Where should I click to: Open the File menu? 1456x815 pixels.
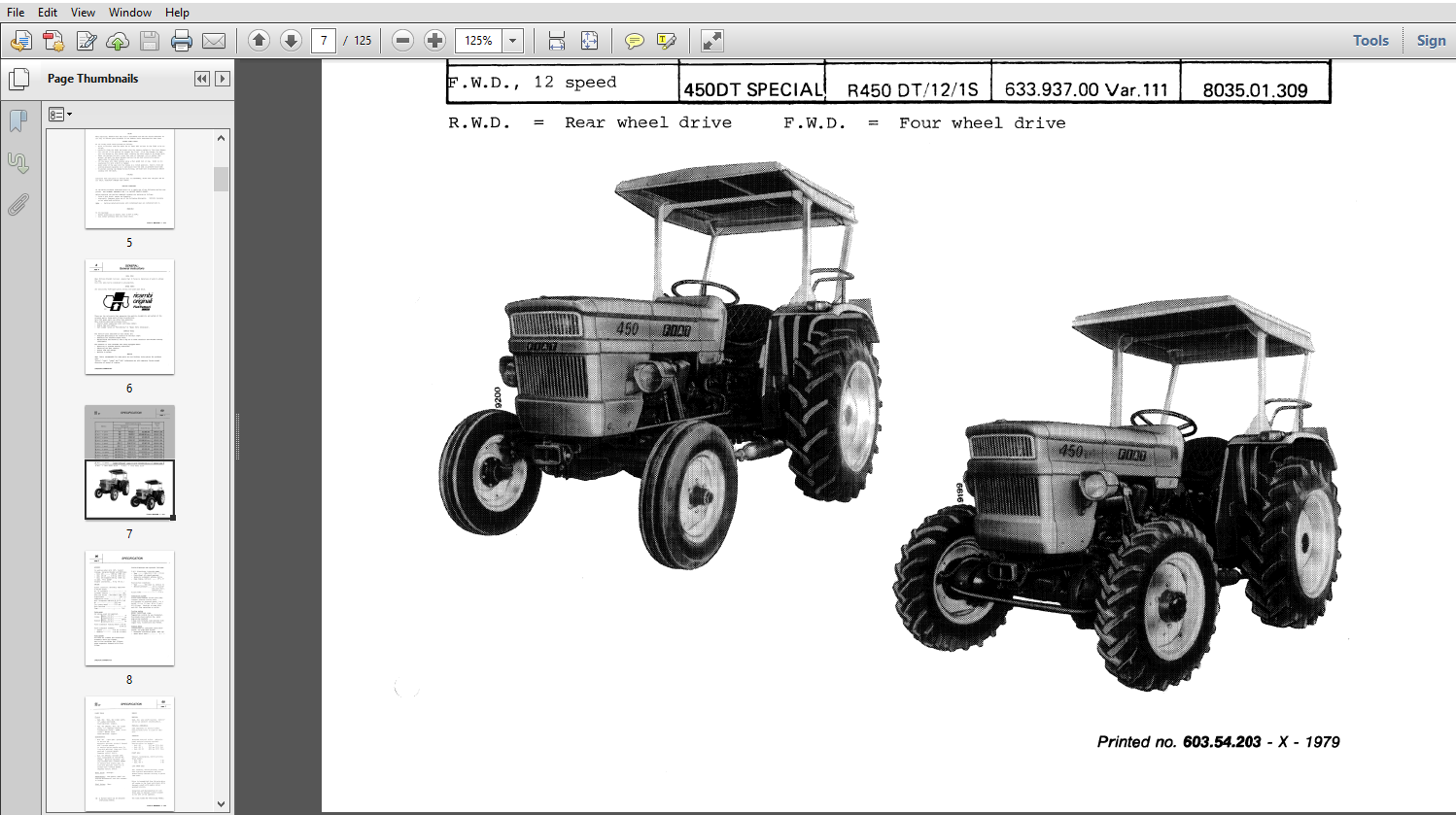(16, 13)
